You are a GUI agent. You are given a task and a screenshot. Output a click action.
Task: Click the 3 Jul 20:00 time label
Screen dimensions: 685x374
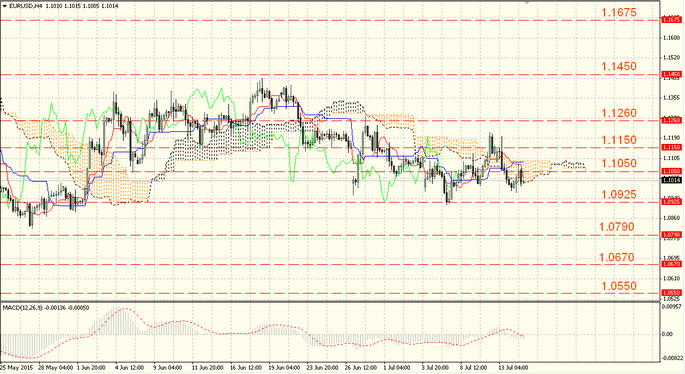[435, 368]
